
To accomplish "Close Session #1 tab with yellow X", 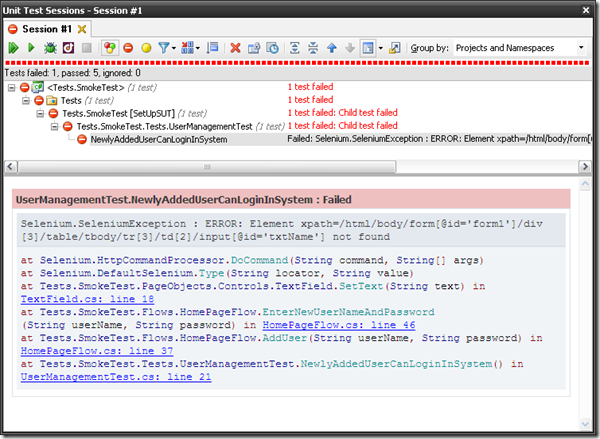I will [82, 29].
